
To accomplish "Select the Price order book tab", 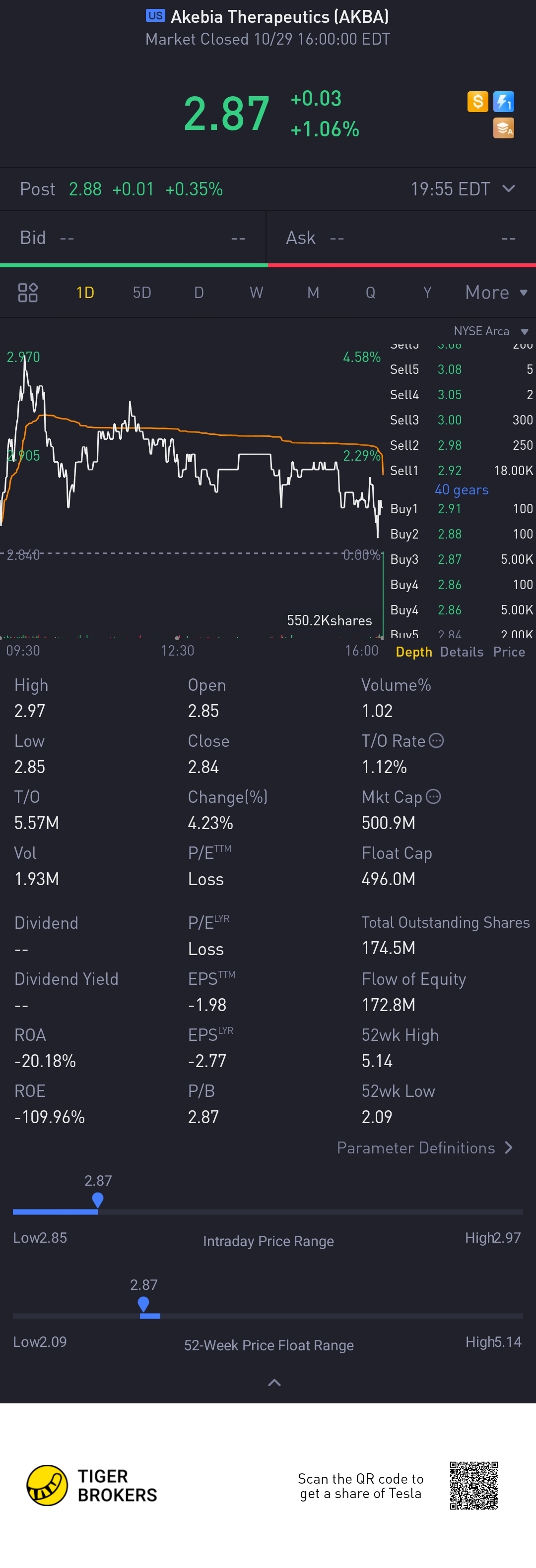I will (x=509, y=652).
